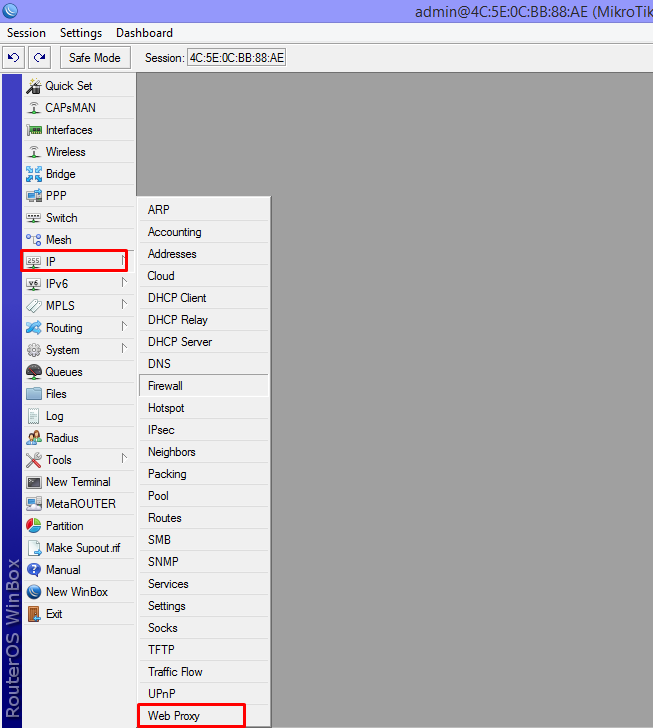The image size is (653, 728).
Task: Open DHCP Relay entry
Action: pyautogui.click(x=204, y=320)
